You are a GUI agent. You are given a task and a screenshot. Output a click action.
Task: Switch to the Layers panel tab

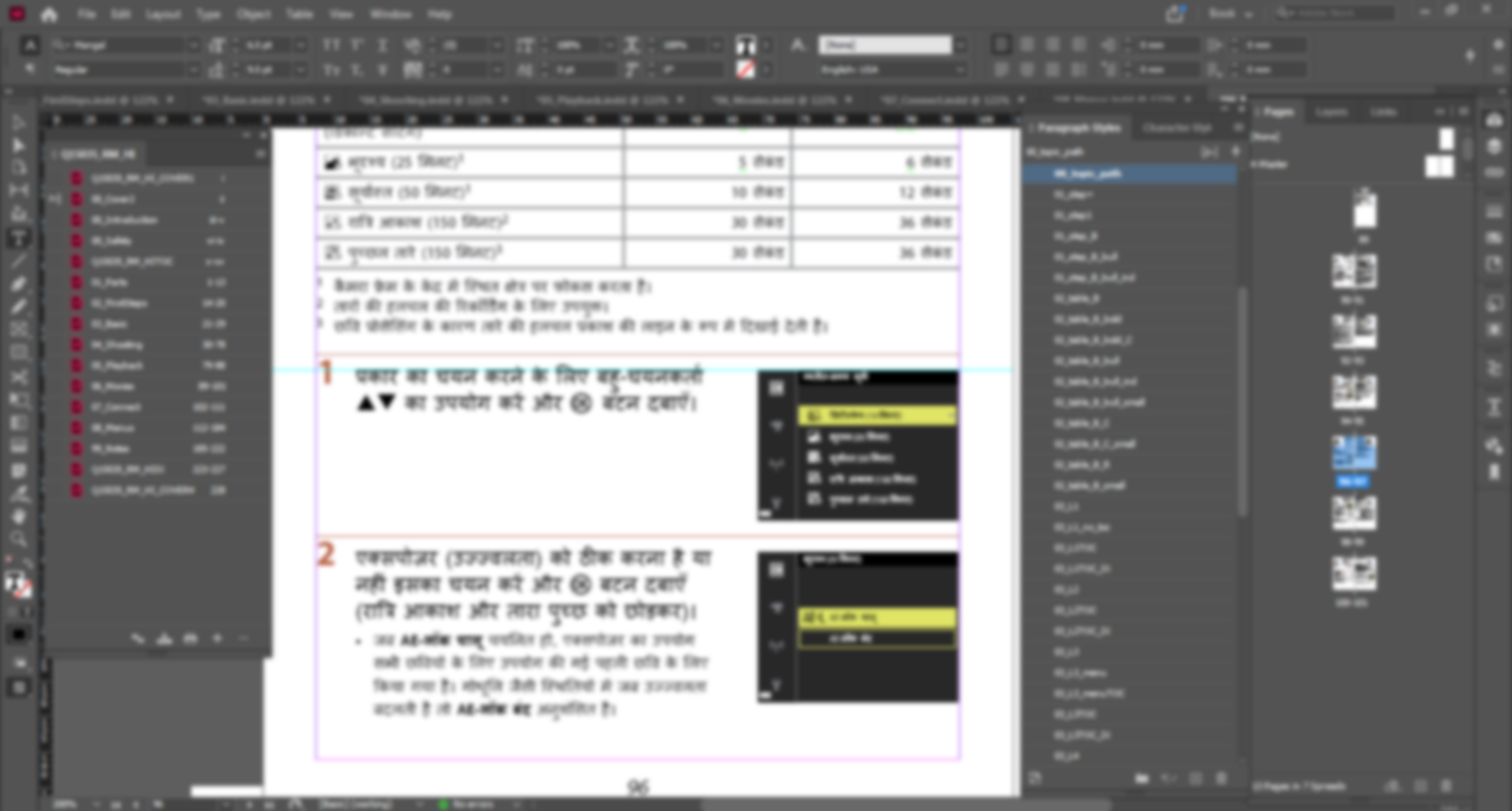click(x=1331, y=112)
